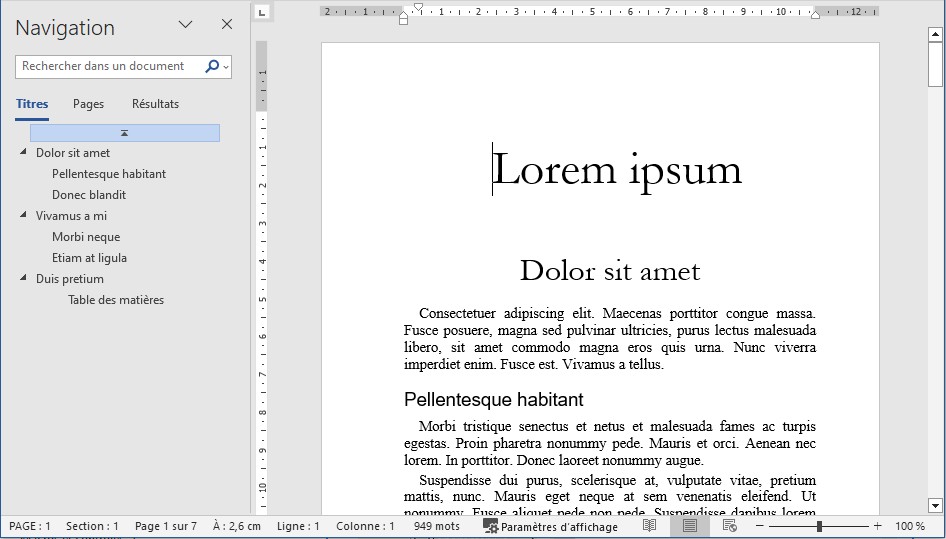Switch to Read Mode view icon

tap(650, 526)
